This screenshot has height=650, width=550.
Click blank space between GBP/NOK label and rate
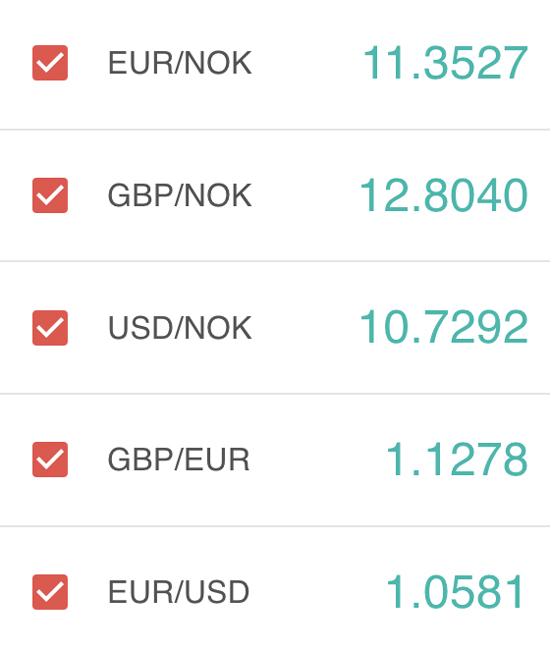(305, 195)
